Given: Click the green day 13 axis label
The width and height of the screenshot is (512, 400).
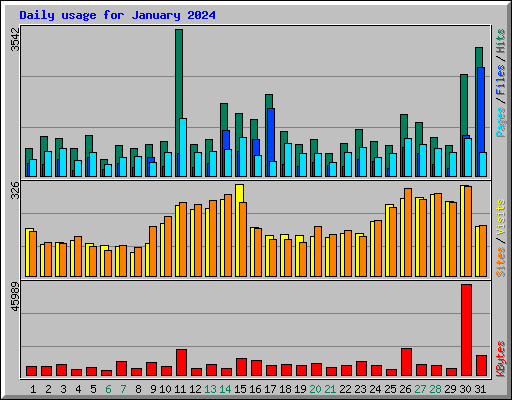Looking at the screenshot, I should 210,389.
